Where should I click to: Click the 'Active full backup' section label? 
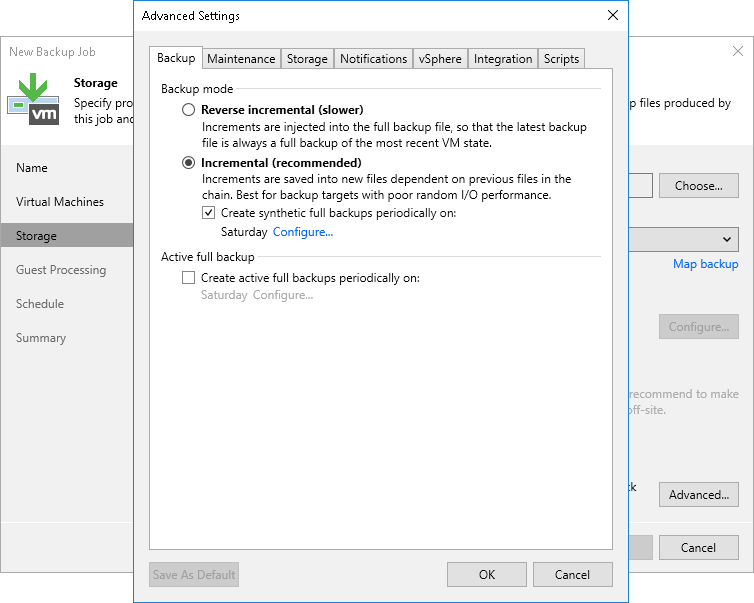(208, 257)
